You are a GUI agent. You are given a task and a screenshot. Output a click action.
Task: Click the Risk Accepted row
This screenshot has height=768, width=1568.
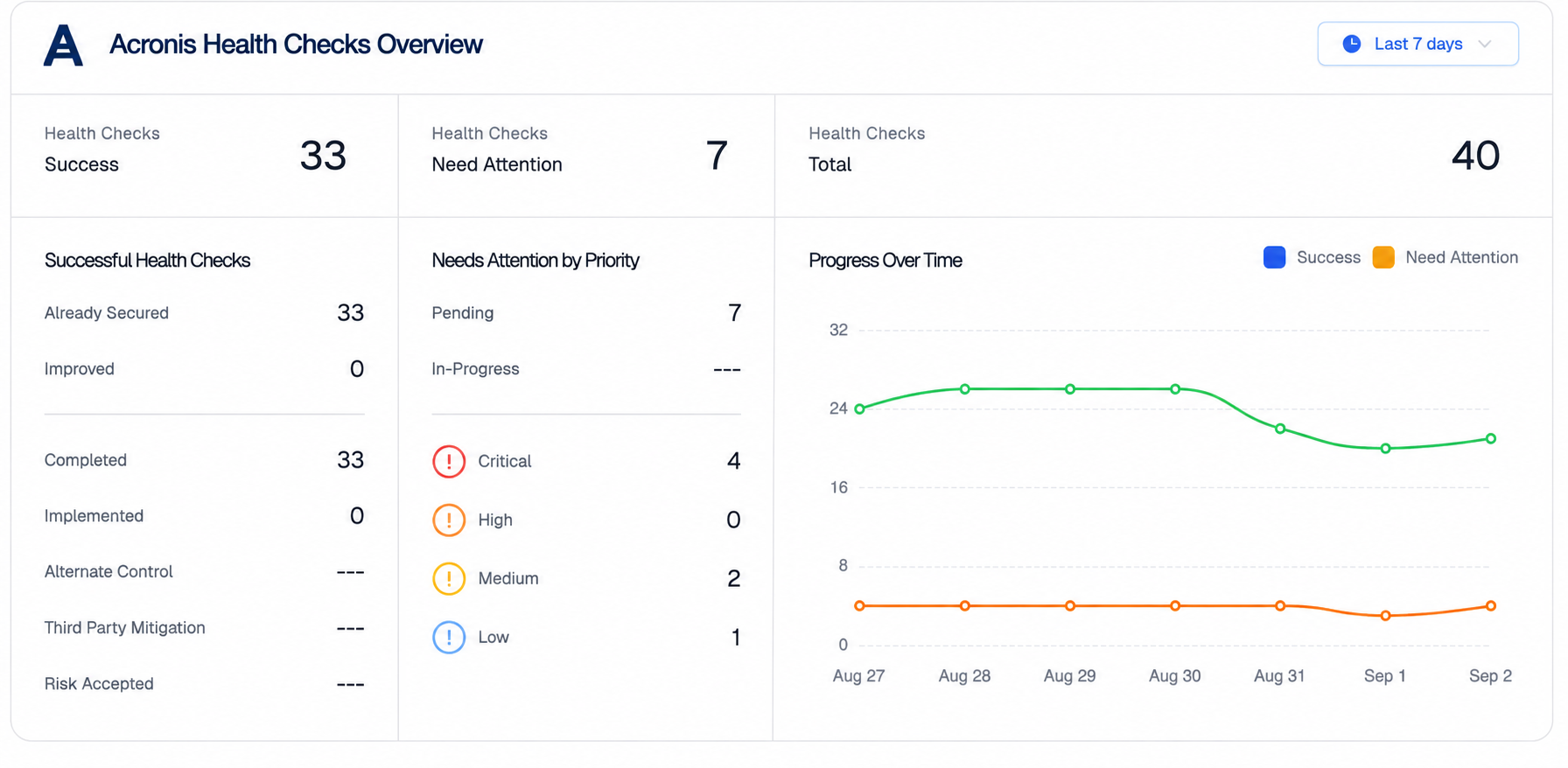(x=204, y=684)
